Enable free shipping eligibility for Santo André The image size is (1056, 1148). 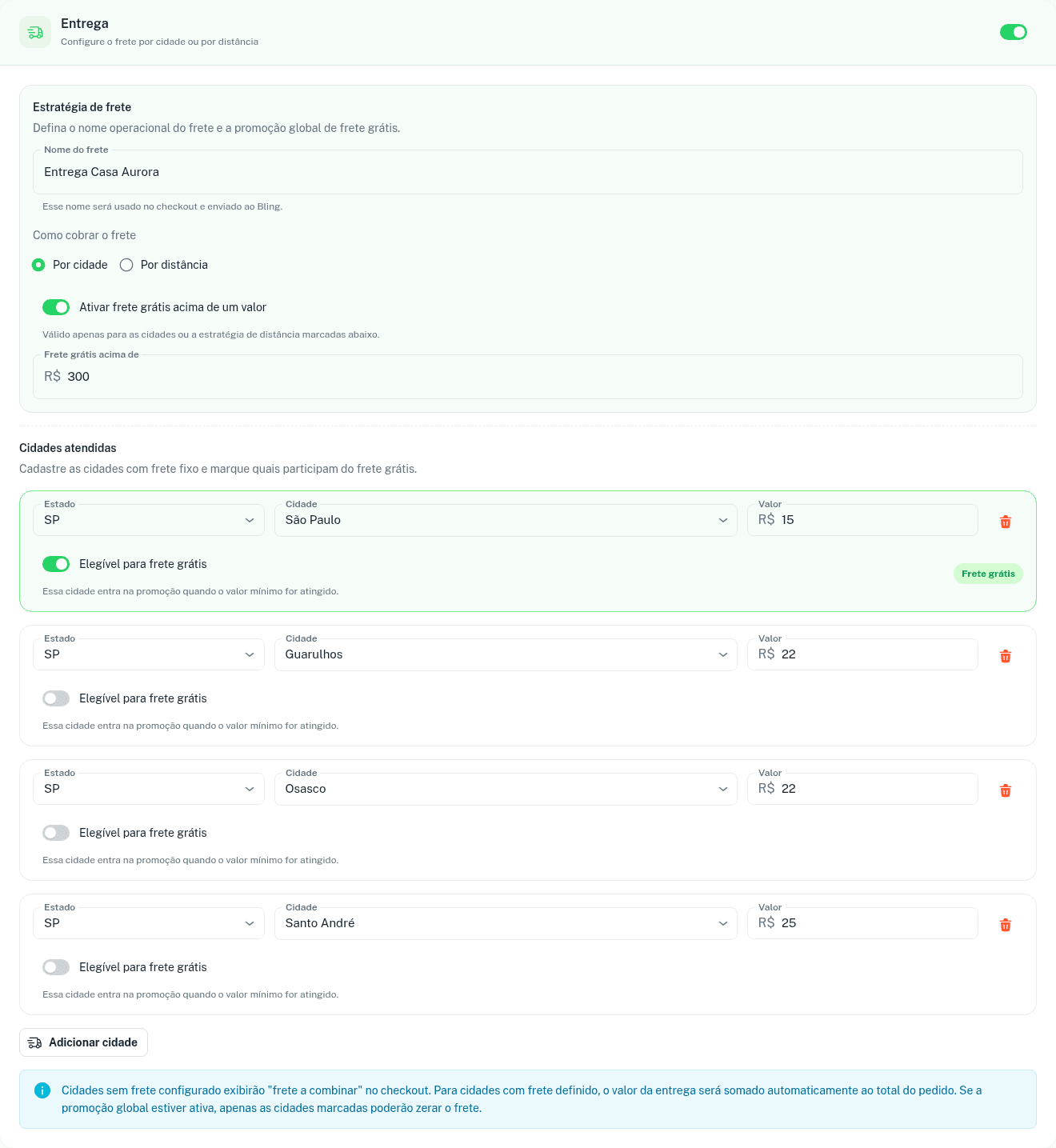pos(56,967)
